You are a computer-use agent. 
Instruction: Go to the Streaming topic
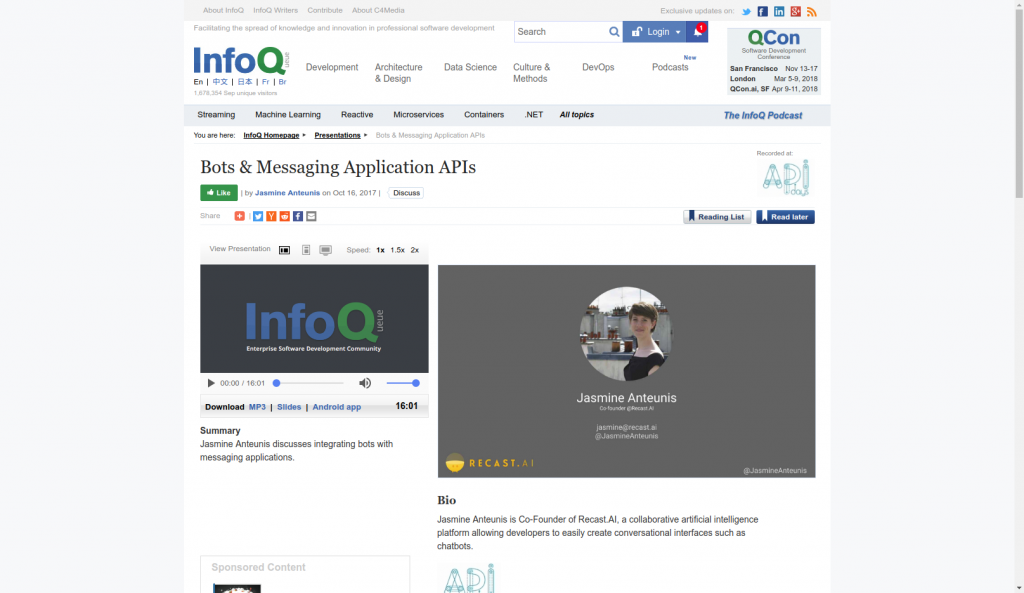tap(216, 115)
